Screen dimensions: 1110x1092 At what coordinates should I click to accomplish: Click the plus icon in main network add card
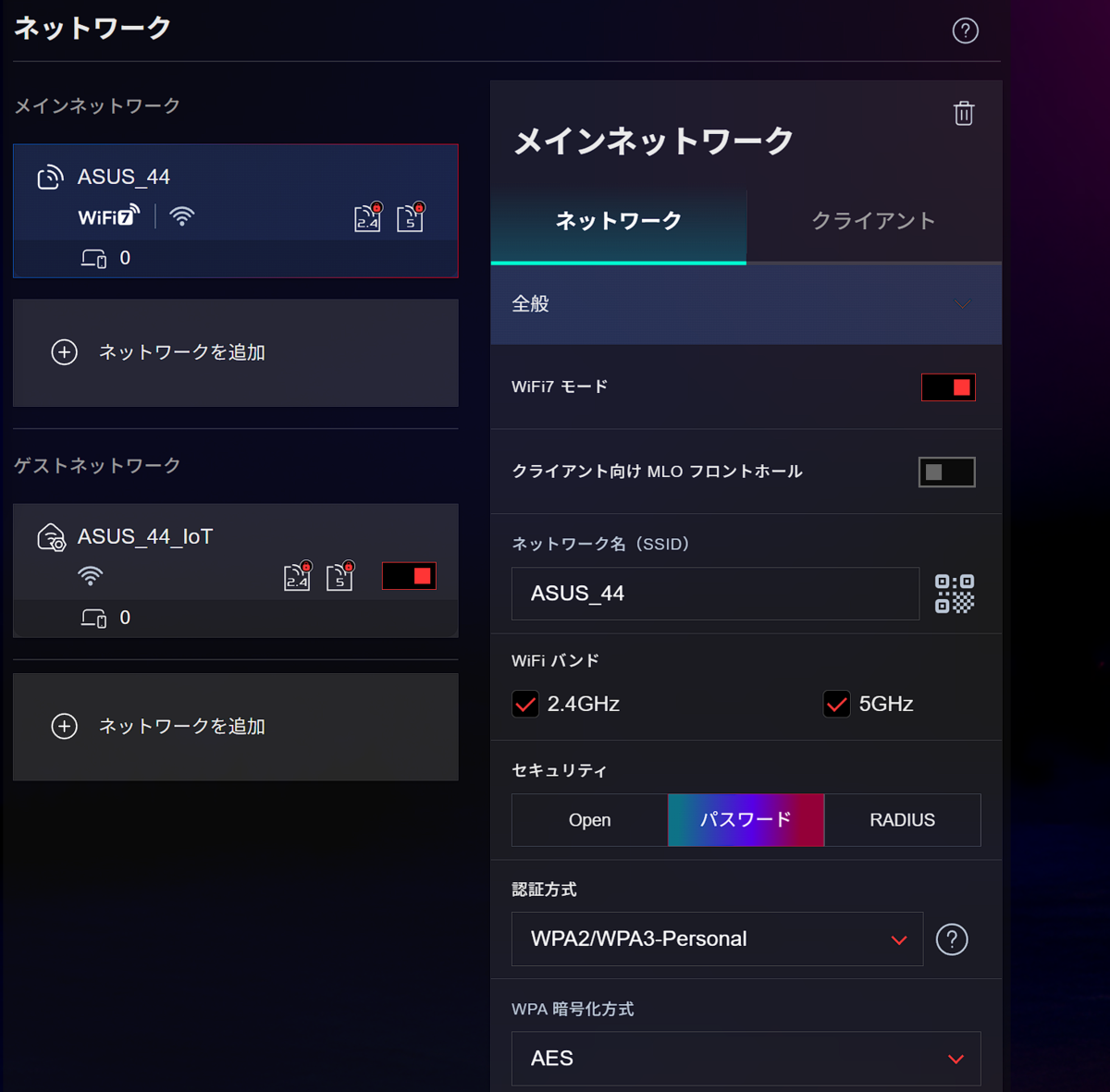click(x=64, y=352)
